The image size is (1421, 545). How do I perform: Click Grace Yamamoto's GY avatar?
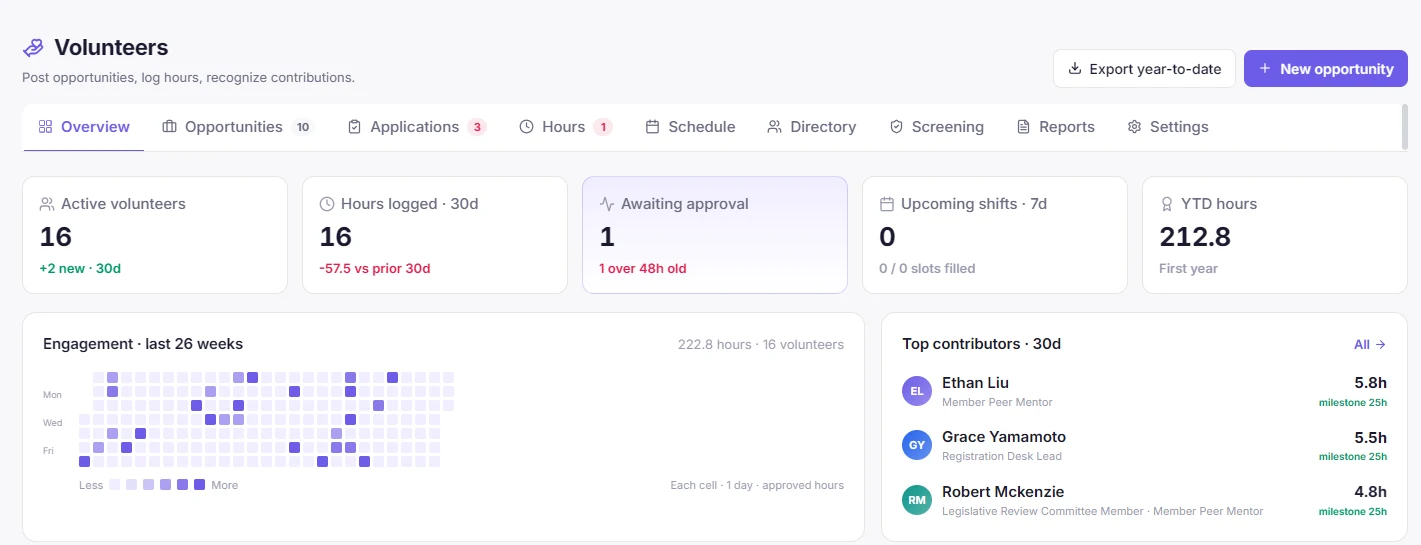pyautogui.click(x=917, y=445)
